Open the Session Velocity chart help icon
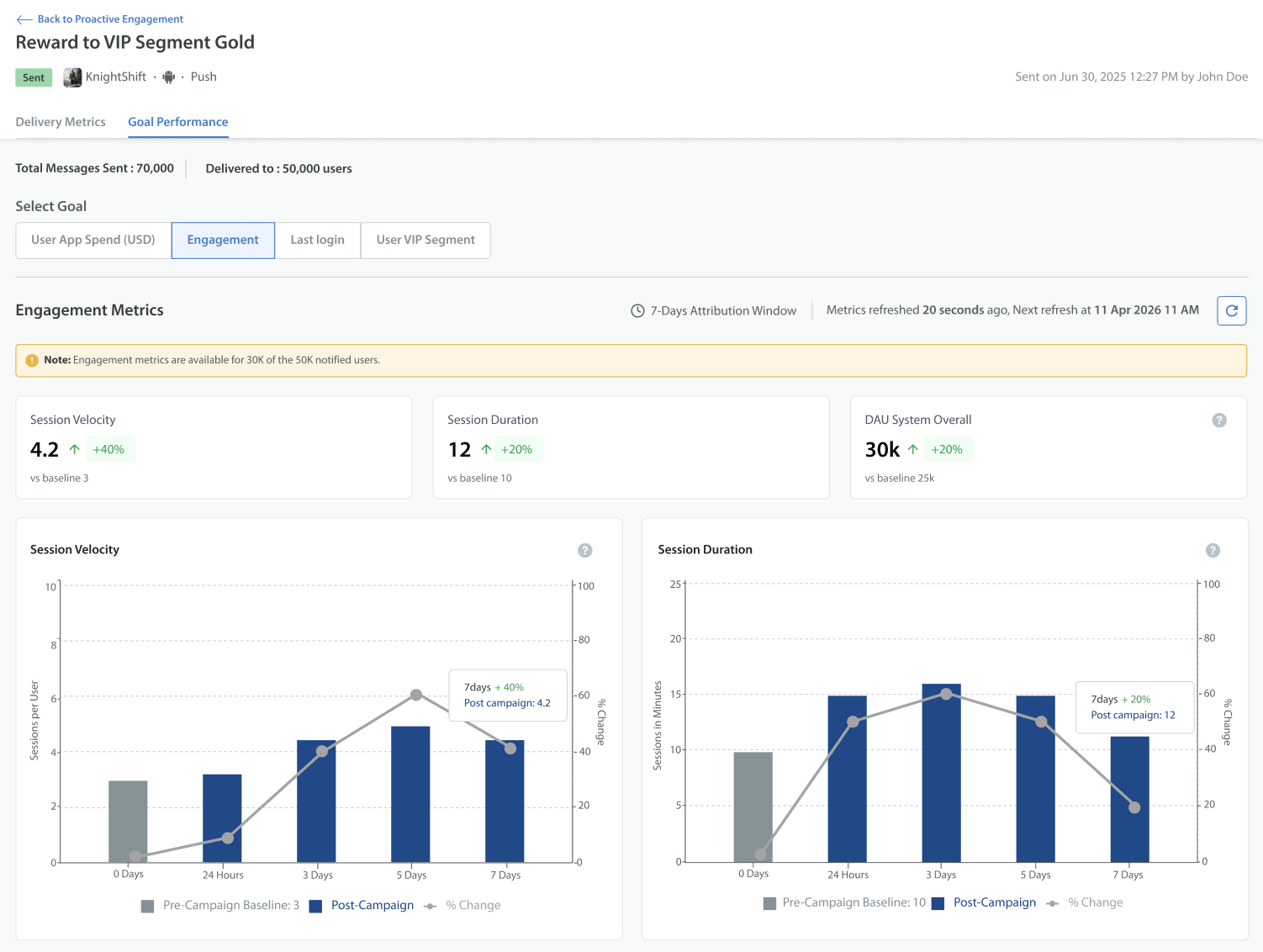Image resolution: width=1263 pixels, height=952 pixels. point(585,550)
